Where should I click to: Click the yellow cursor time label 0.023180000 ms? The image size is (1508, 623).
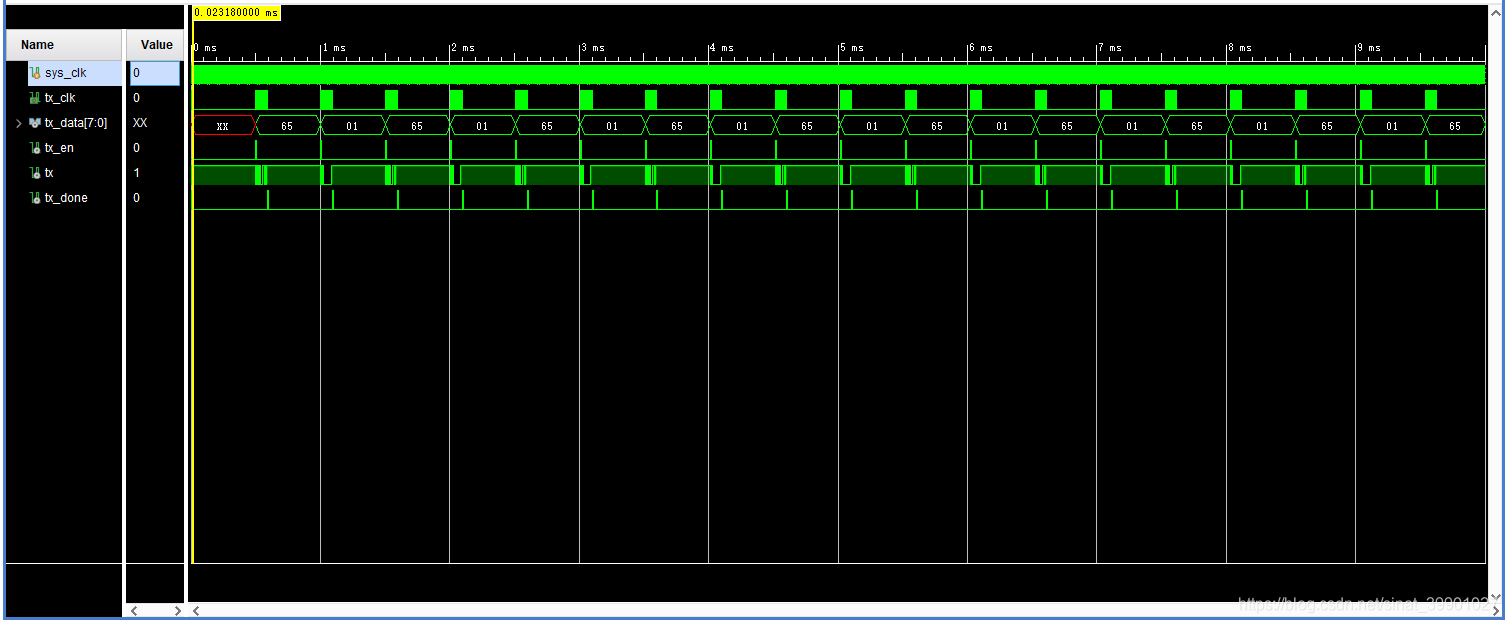(x=236, y=13)
